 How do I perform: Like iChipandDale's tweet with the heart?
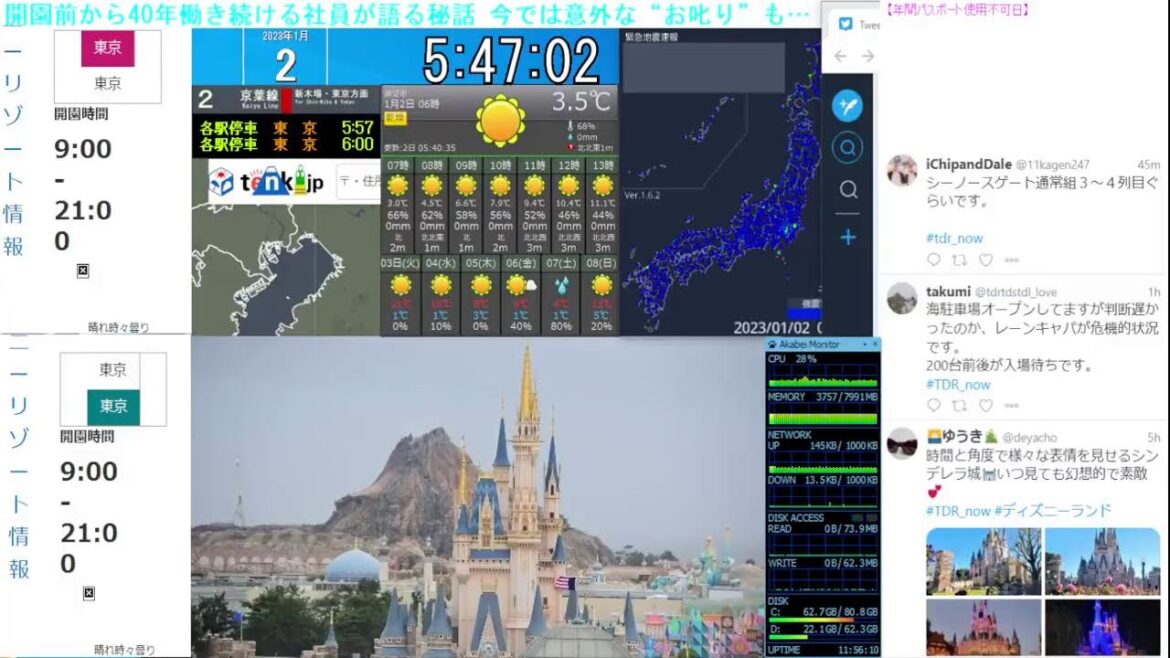[985, 260]
